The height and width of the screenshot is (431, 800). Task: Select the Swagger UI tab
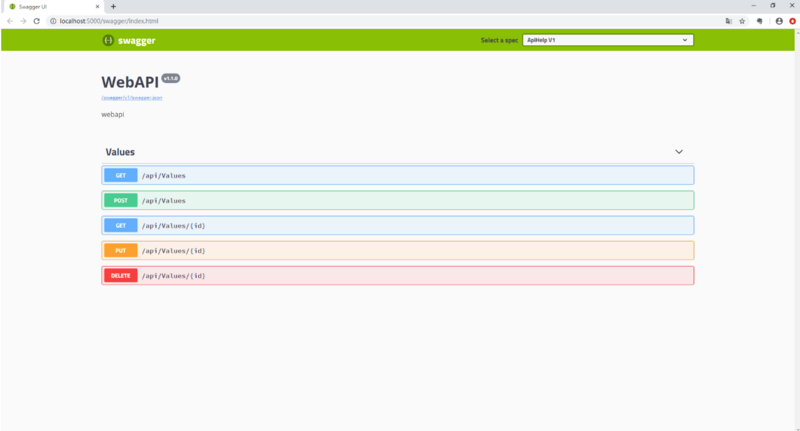coord(54,7)
